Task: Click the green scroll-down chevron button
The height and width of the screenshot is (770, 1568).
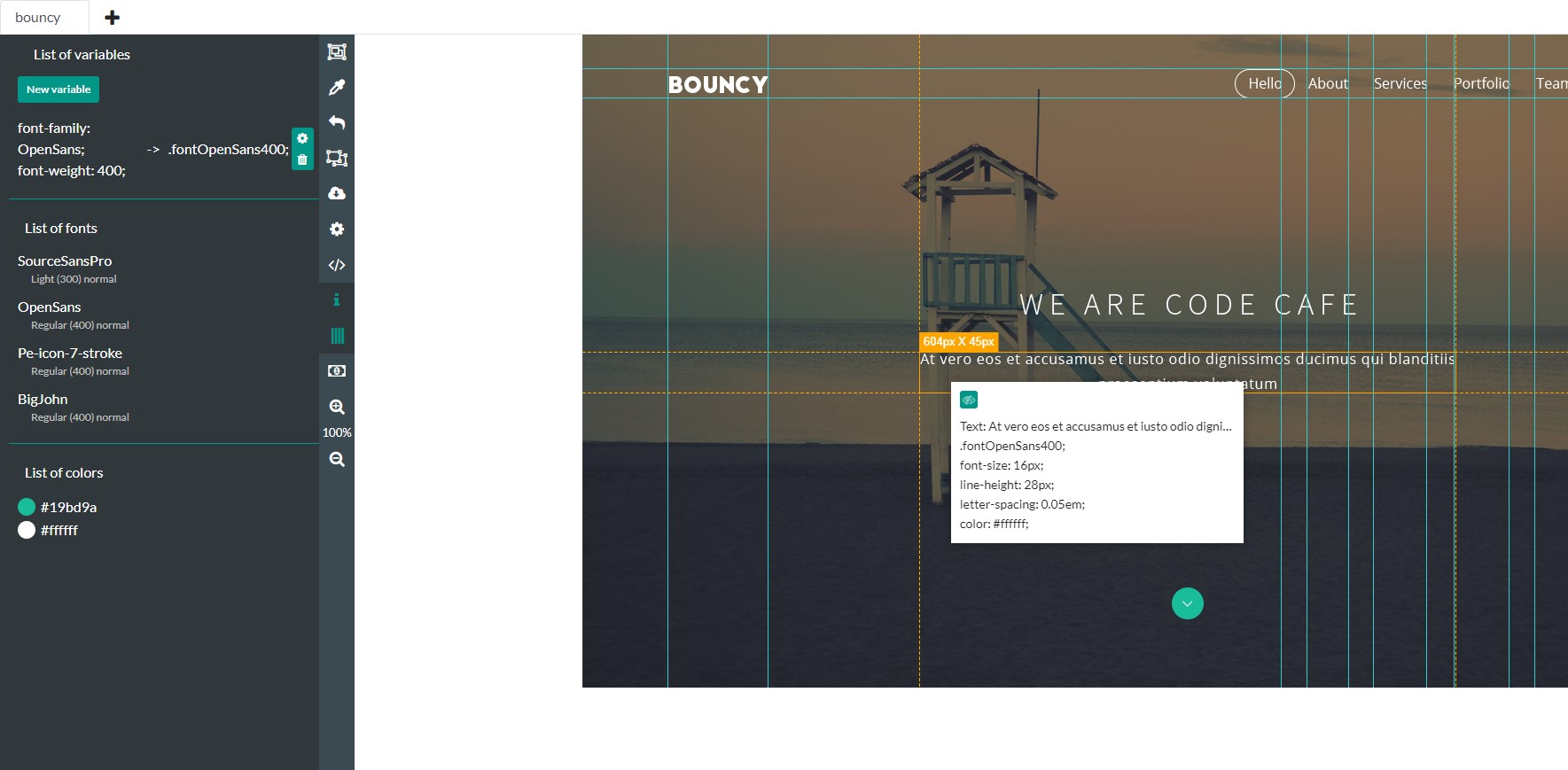Action: pos(1188,603)
